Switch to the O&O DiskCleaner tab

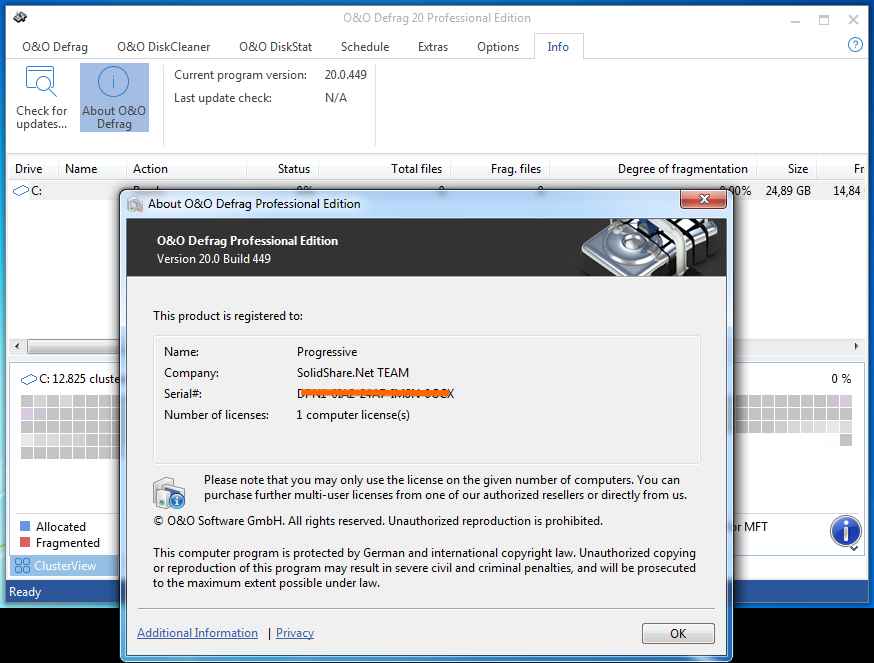coord(162,46)
